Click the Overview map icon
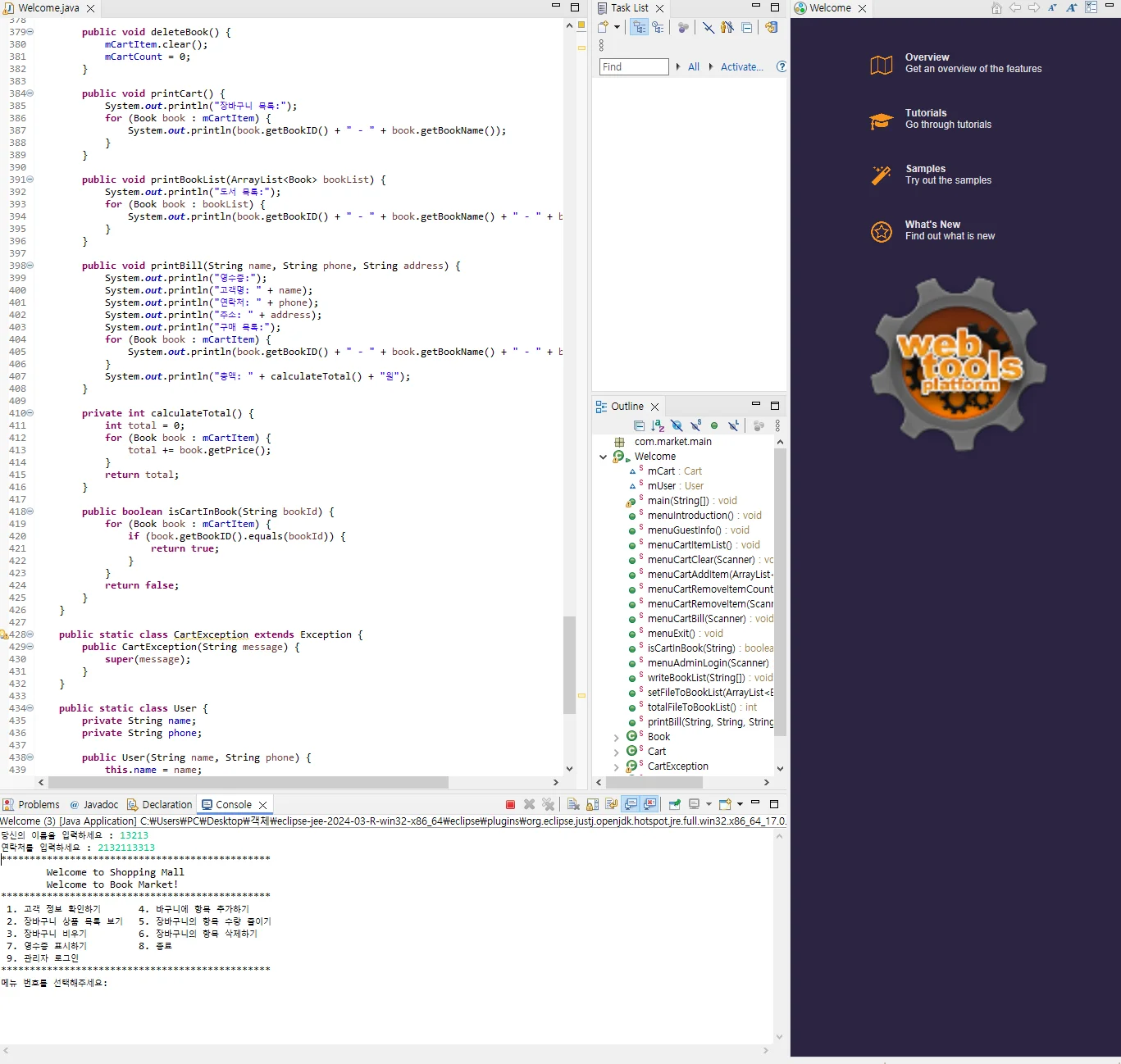Image resolution: width=1121 pixels, height=1064 pixels. pos(881,64)
